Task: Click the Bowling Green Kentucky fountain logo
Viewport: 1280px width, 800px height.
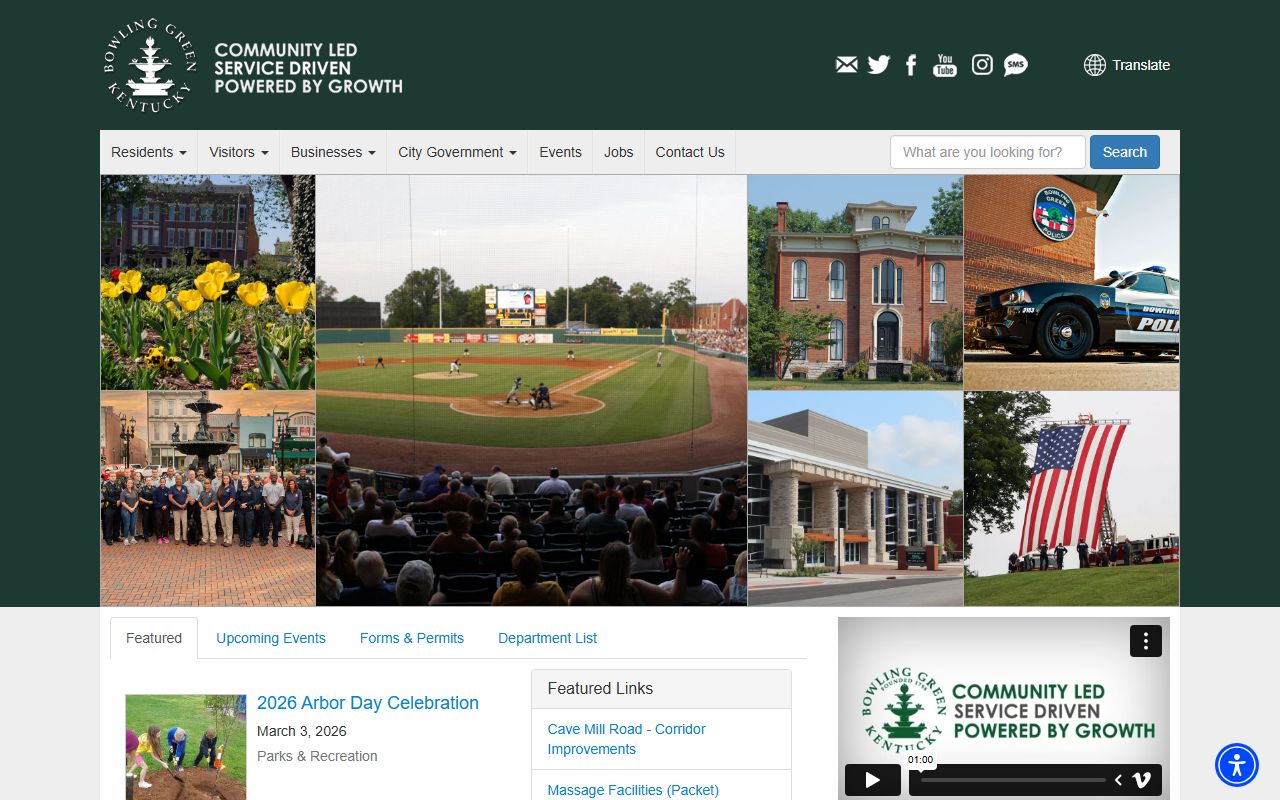Action: [x=150, y=66]
